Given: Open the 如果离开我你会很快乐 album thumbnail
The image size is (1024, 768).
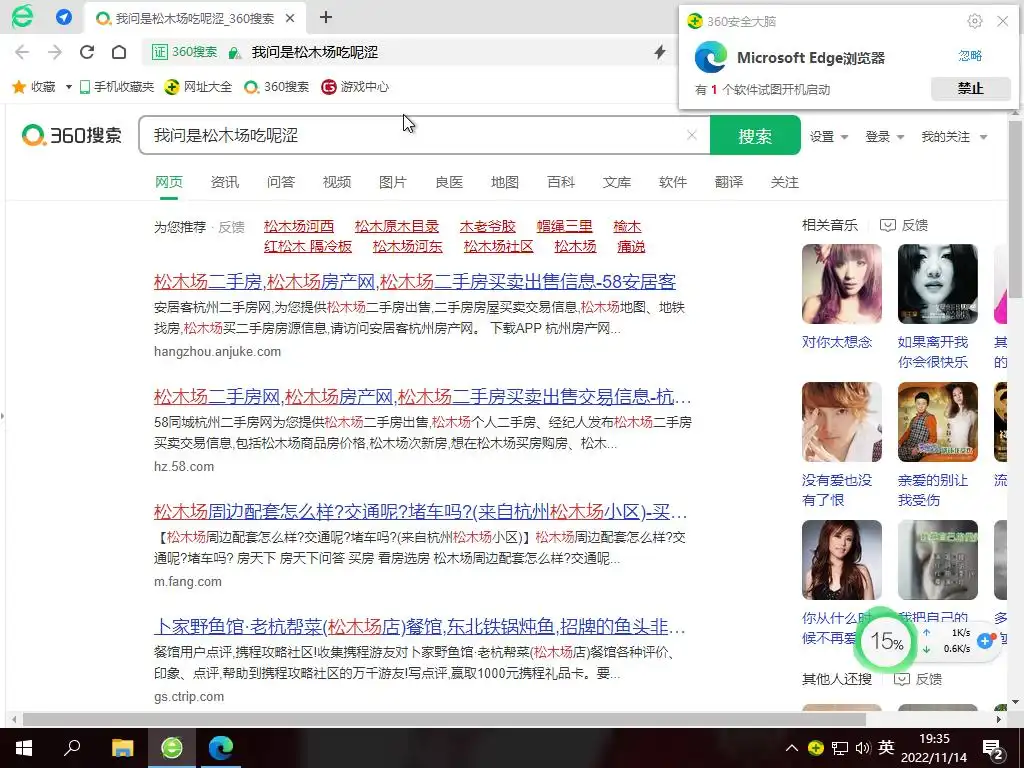Looking at the screenshot, I should (x=938, y=284).
